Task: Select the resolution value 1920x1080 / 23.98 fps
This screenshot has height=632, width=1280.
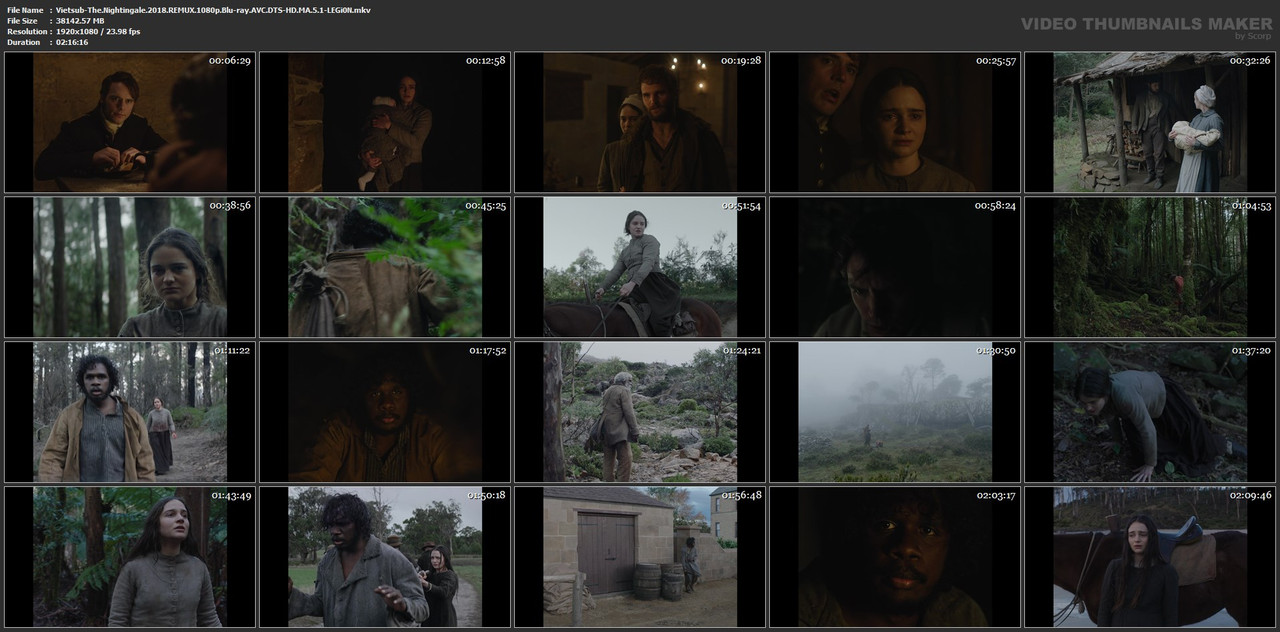Action: pos(98,31)
